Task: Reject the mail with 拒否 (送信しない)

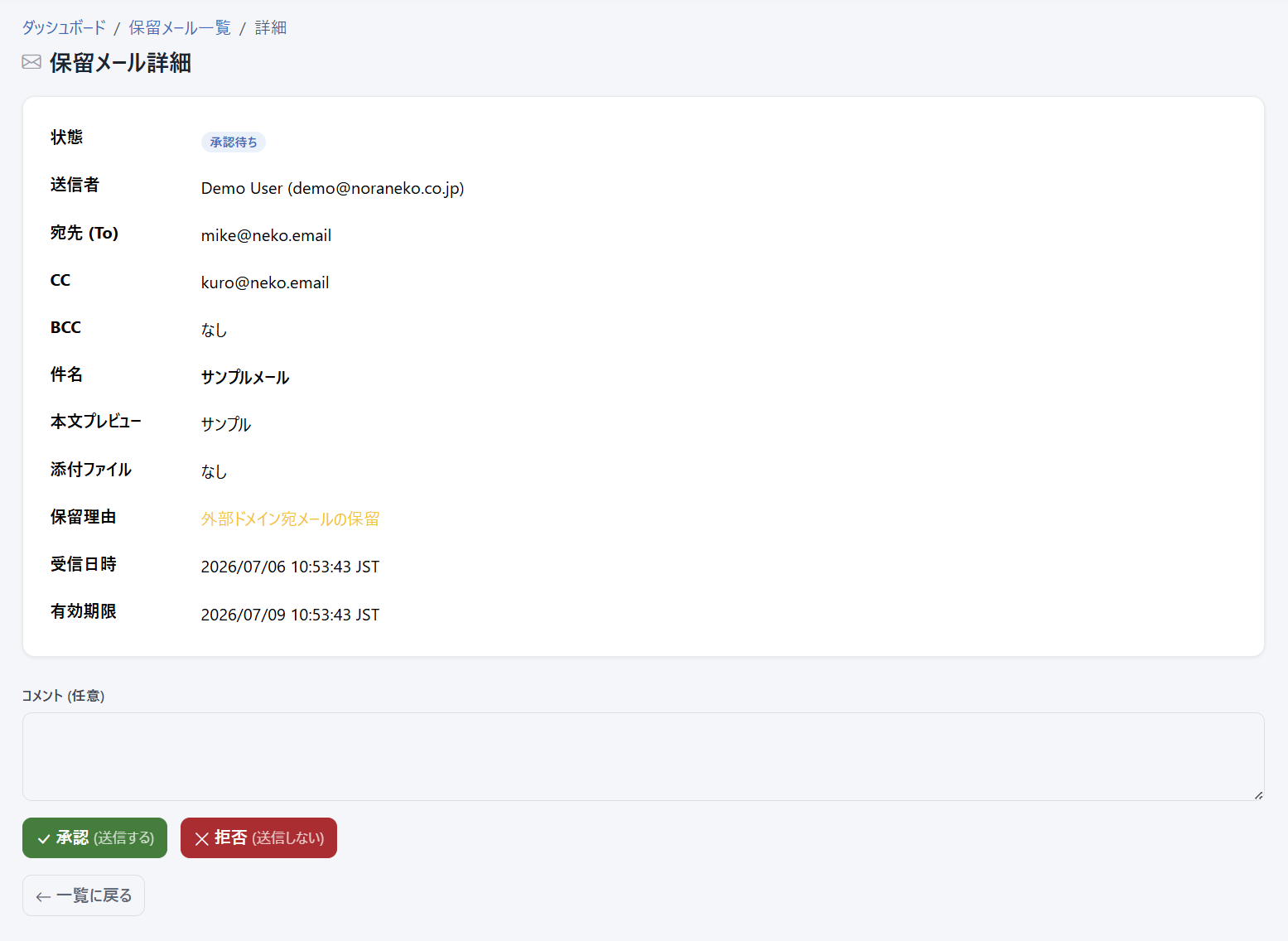Action: pyautogui.click(x=258, y=837)
